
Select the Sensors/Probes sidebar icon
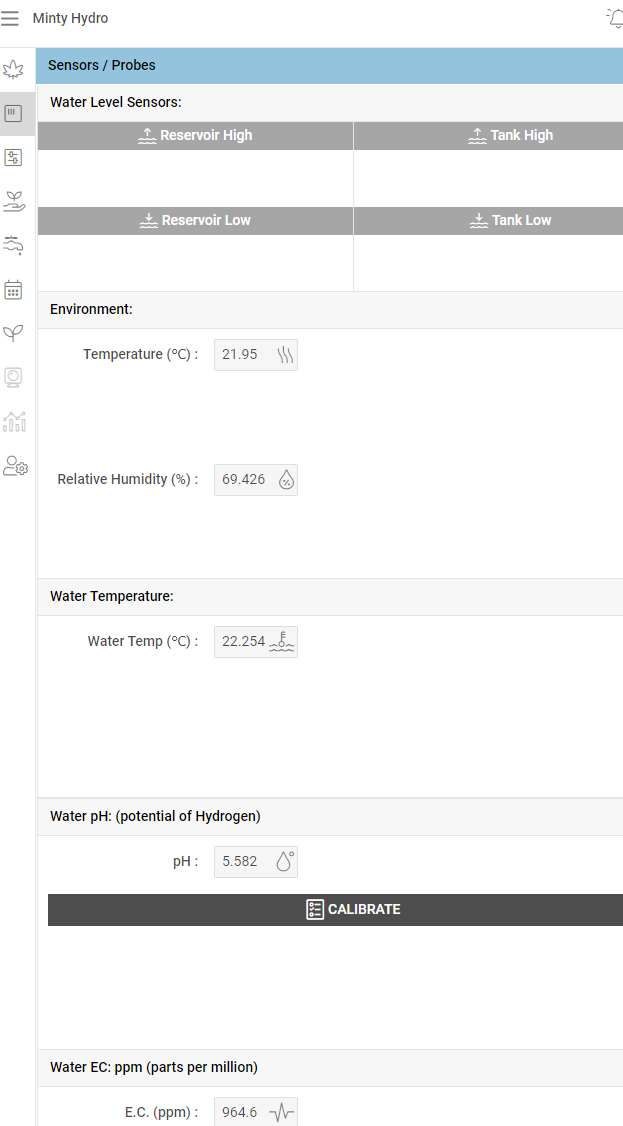(14, 113)
